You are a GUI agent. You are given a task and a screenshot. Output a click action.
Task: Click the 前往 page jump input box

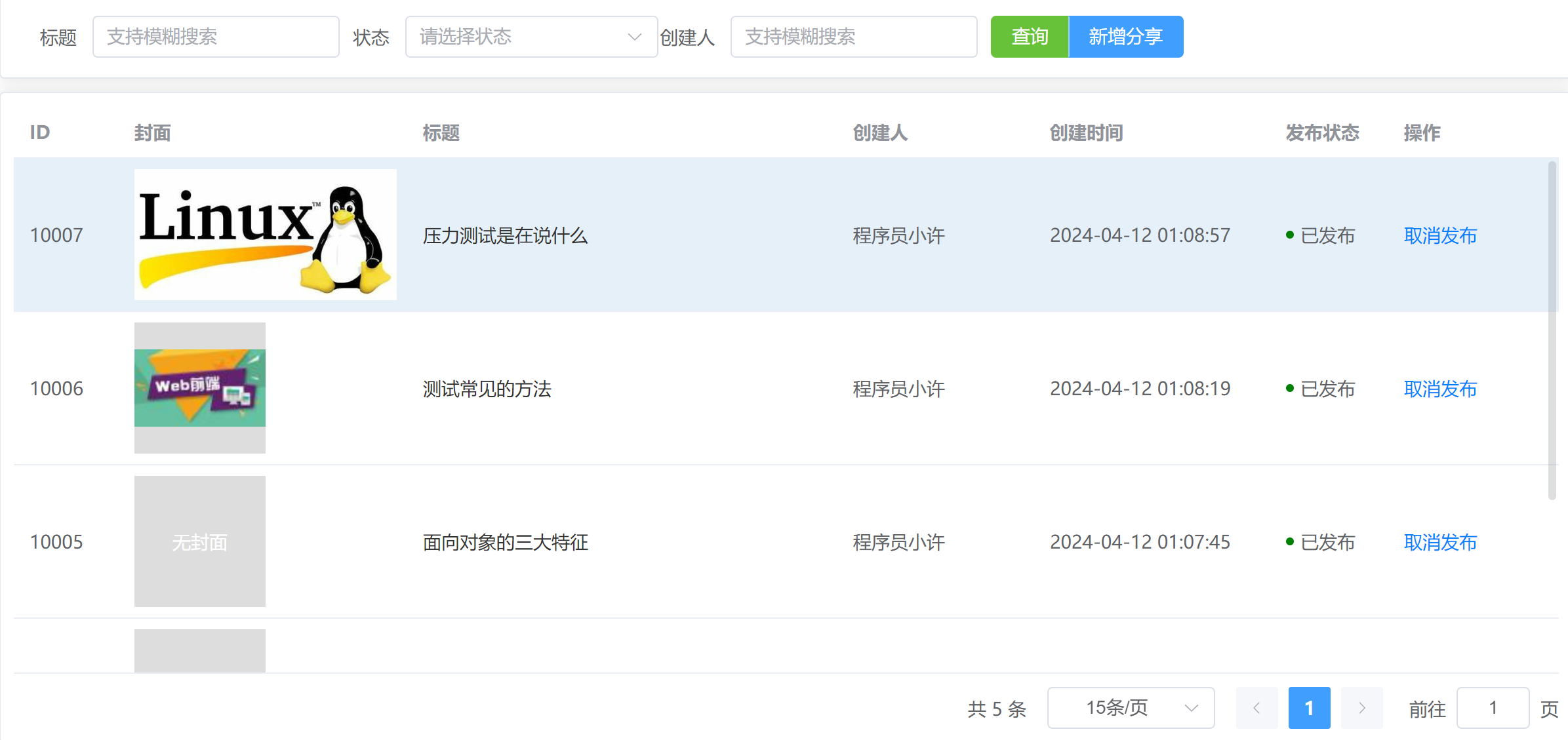click(1493, 708)
